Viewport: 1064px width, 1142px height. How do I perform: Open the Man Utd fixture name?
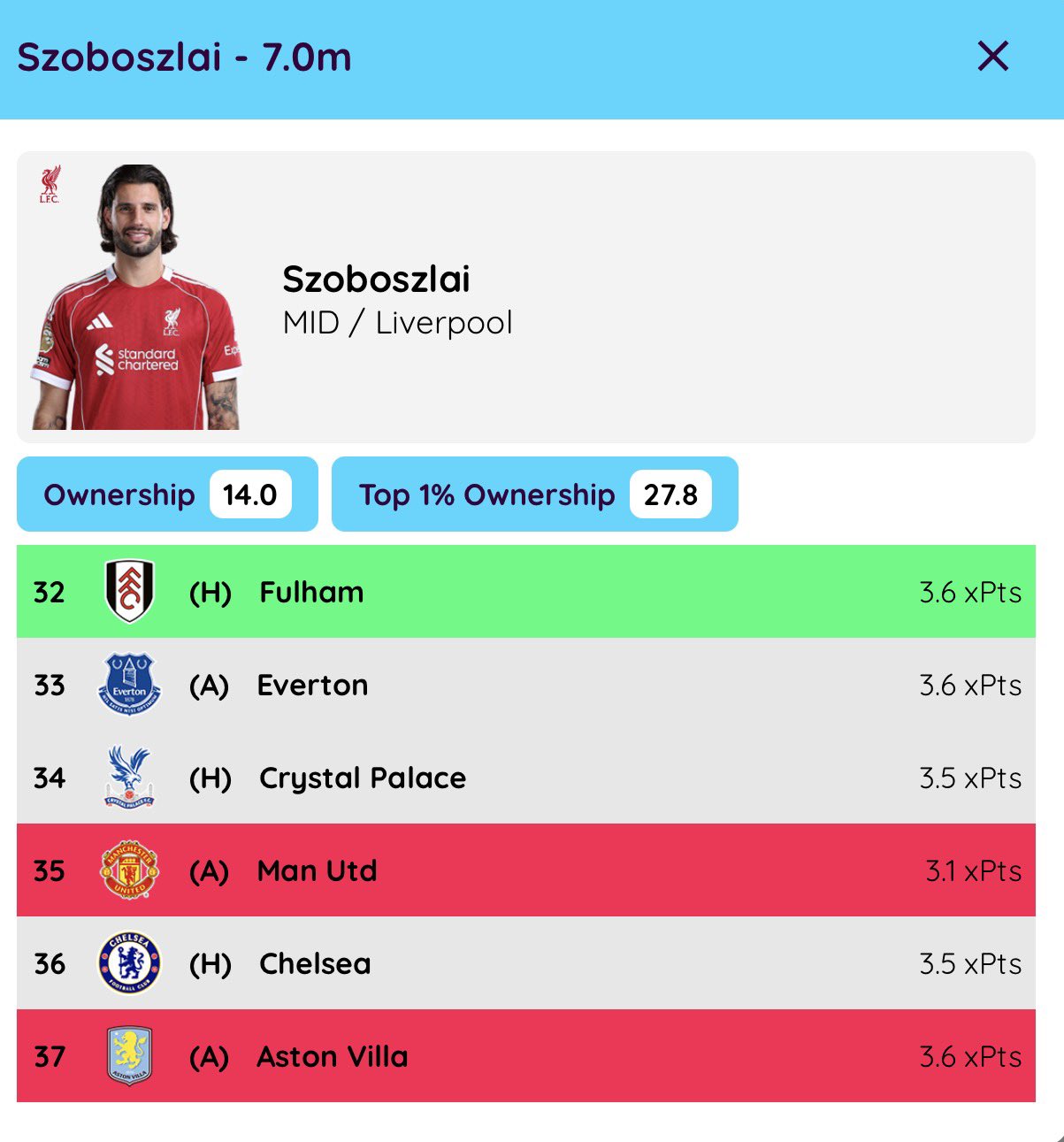tap(317, 871)
